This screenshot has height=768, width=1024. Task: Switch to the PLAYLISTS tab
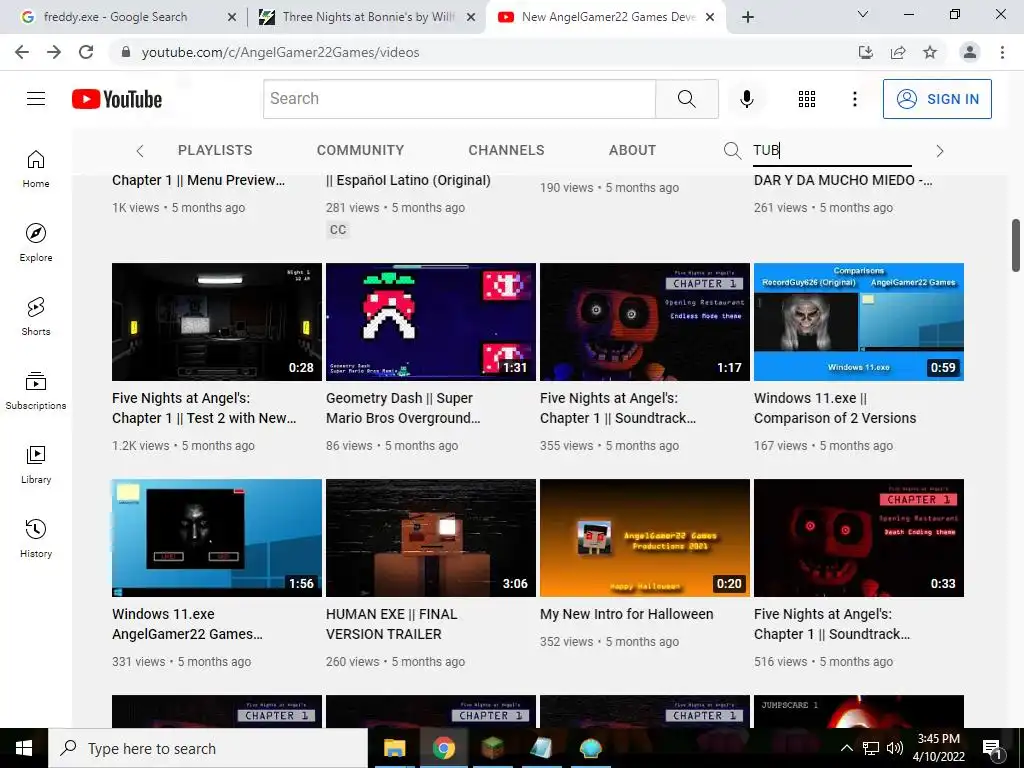[x=215, y=150]
